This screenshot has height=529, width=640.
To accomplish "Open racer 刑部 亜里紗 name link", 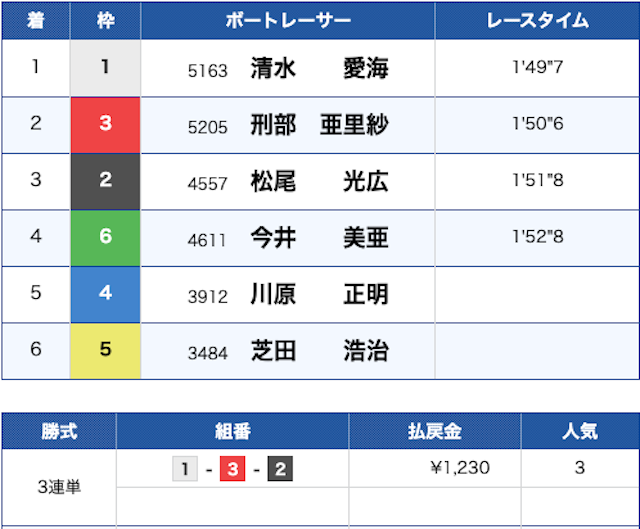I will 318,125.
